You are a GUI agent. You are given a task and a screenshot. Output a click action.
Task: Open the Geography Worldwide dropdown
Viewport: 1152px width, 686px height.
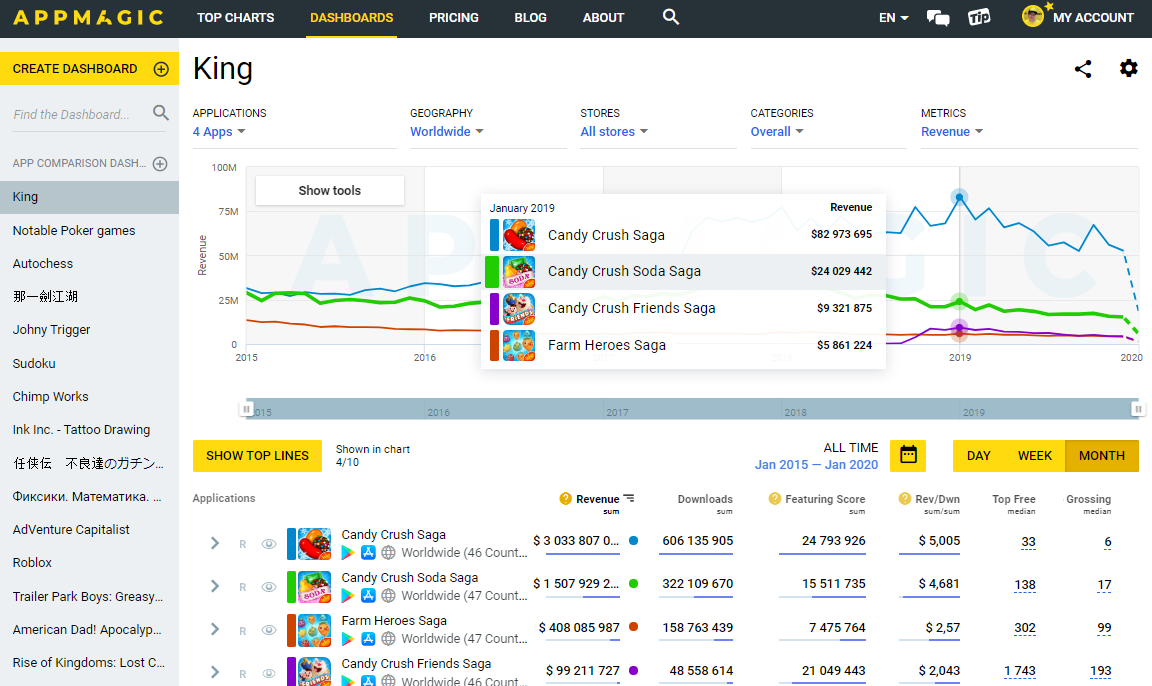446,132
